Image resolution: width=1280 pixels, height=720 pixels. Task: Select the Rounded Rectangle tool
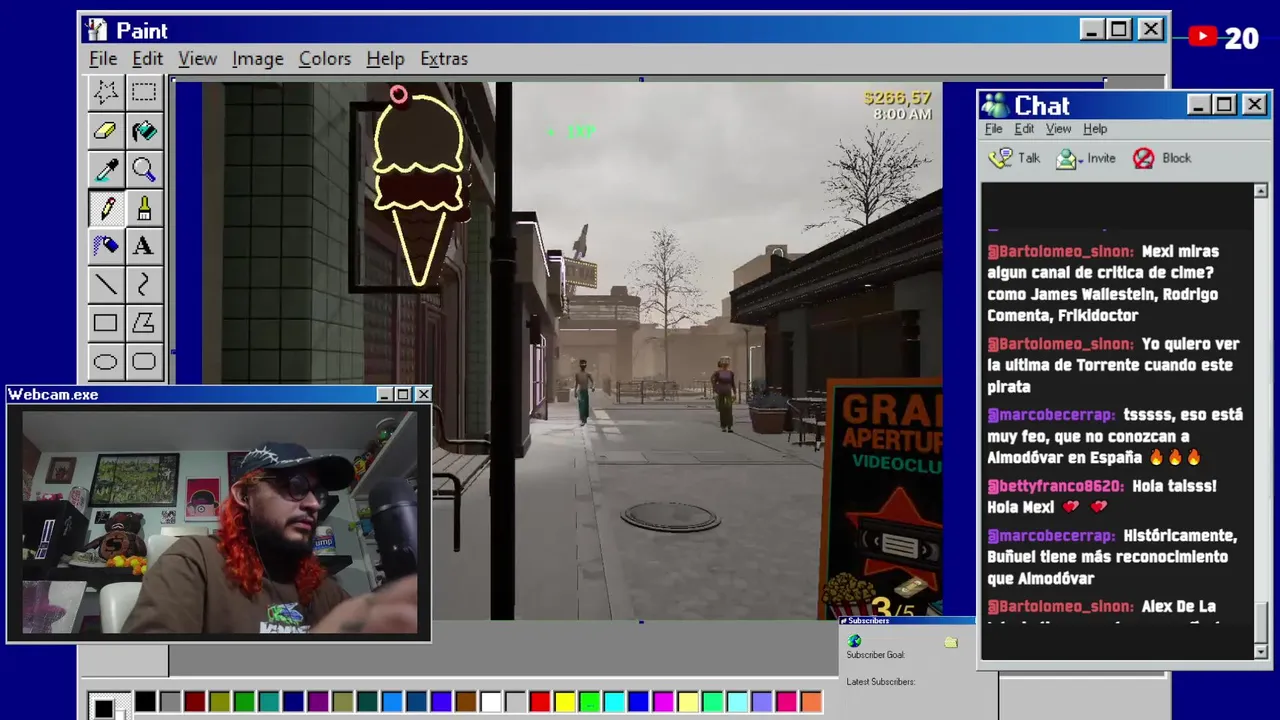[143, 361]
